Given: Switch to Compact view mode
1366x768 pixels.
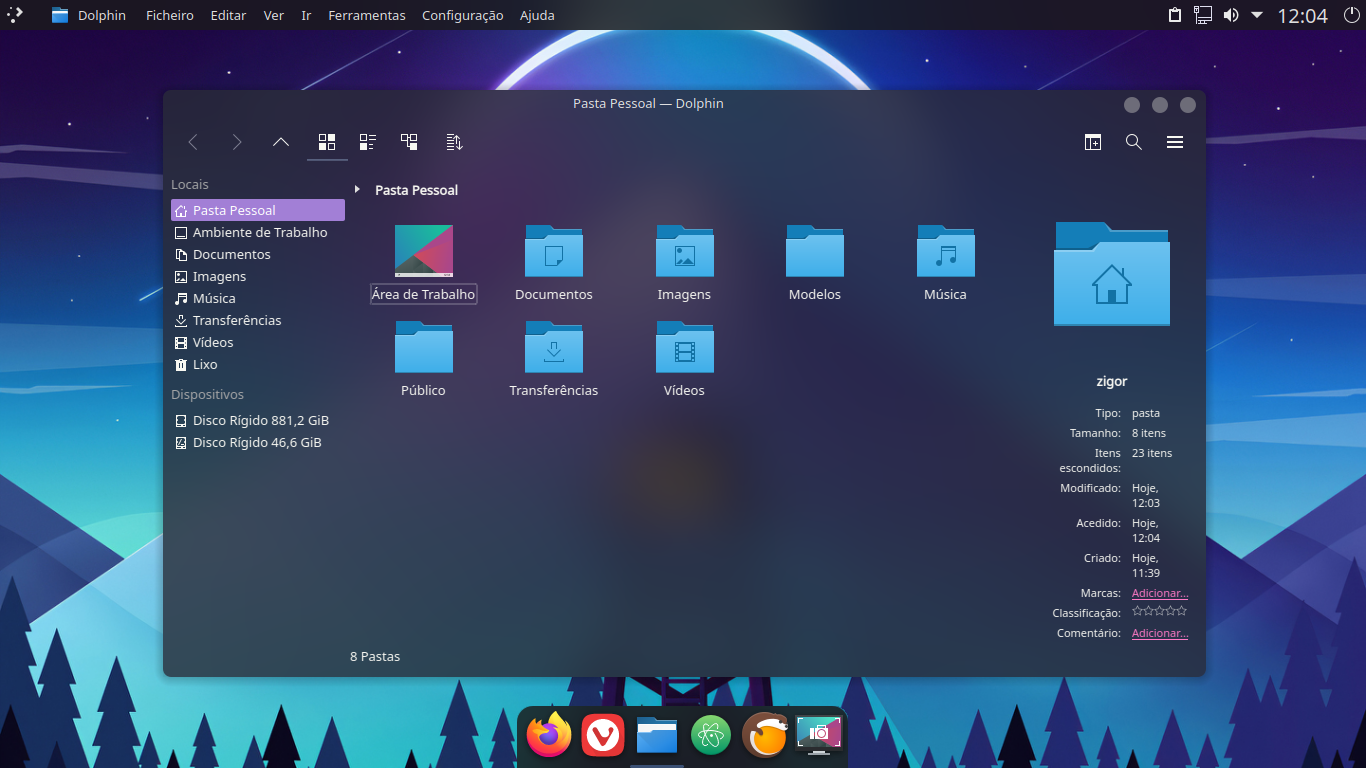Looking at the screenshot, I should coord(368,142).
